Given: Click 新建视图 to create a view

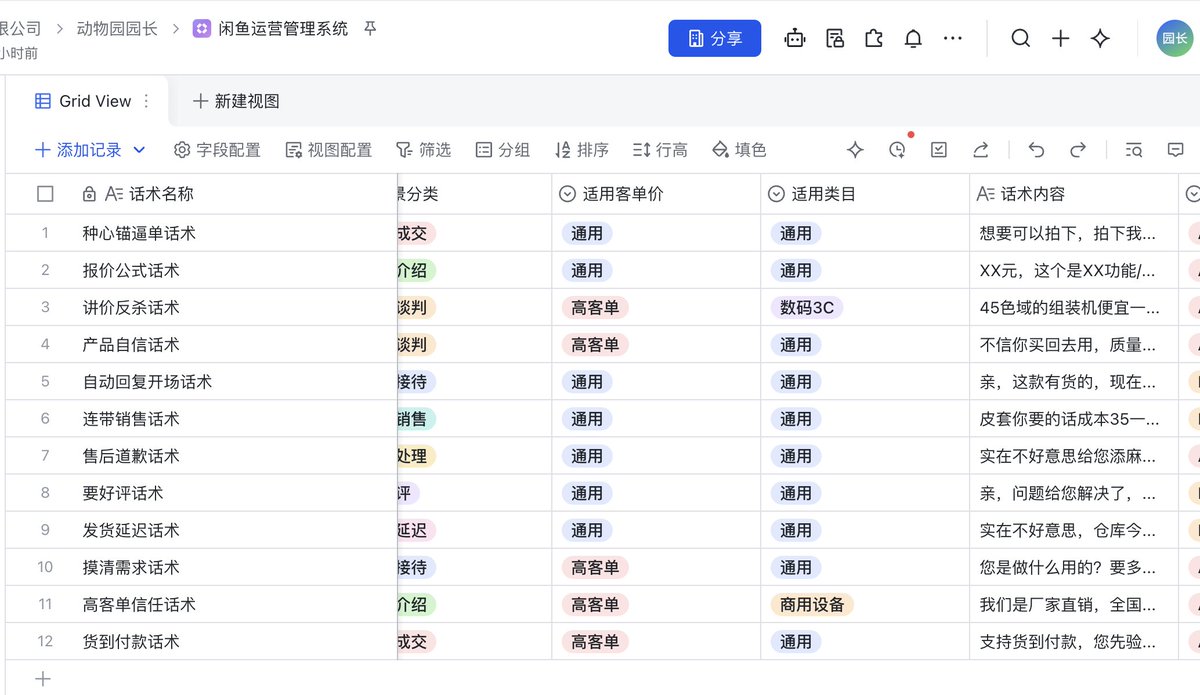Looking at the screenshot, I should (236, 101).
